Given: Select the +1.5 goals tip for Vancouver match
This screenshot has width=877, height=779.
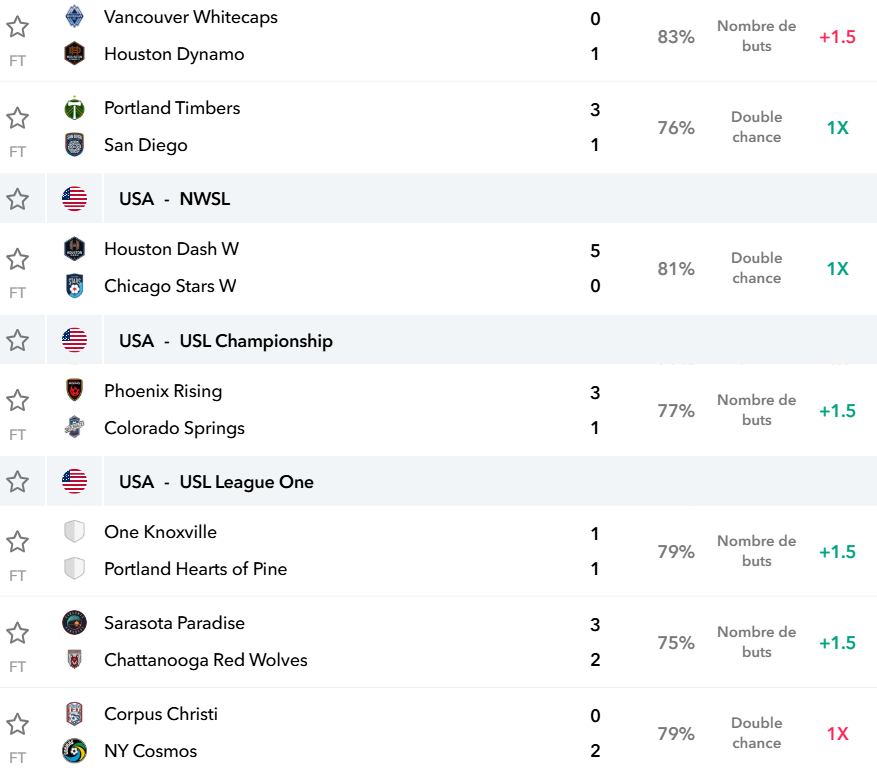Looking at the screenshot, I should click(x=837, y=36).
